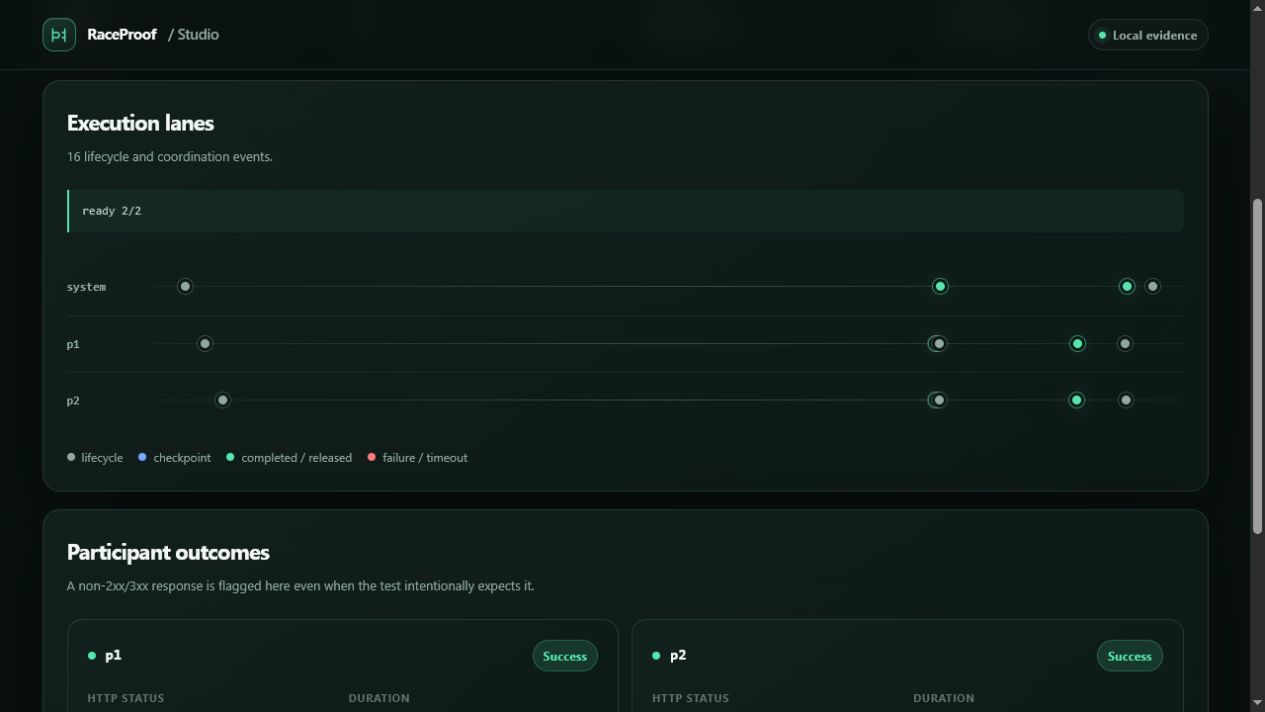
Task: Click the green dot in Local evidence badge
Action: pos(1103,35)
